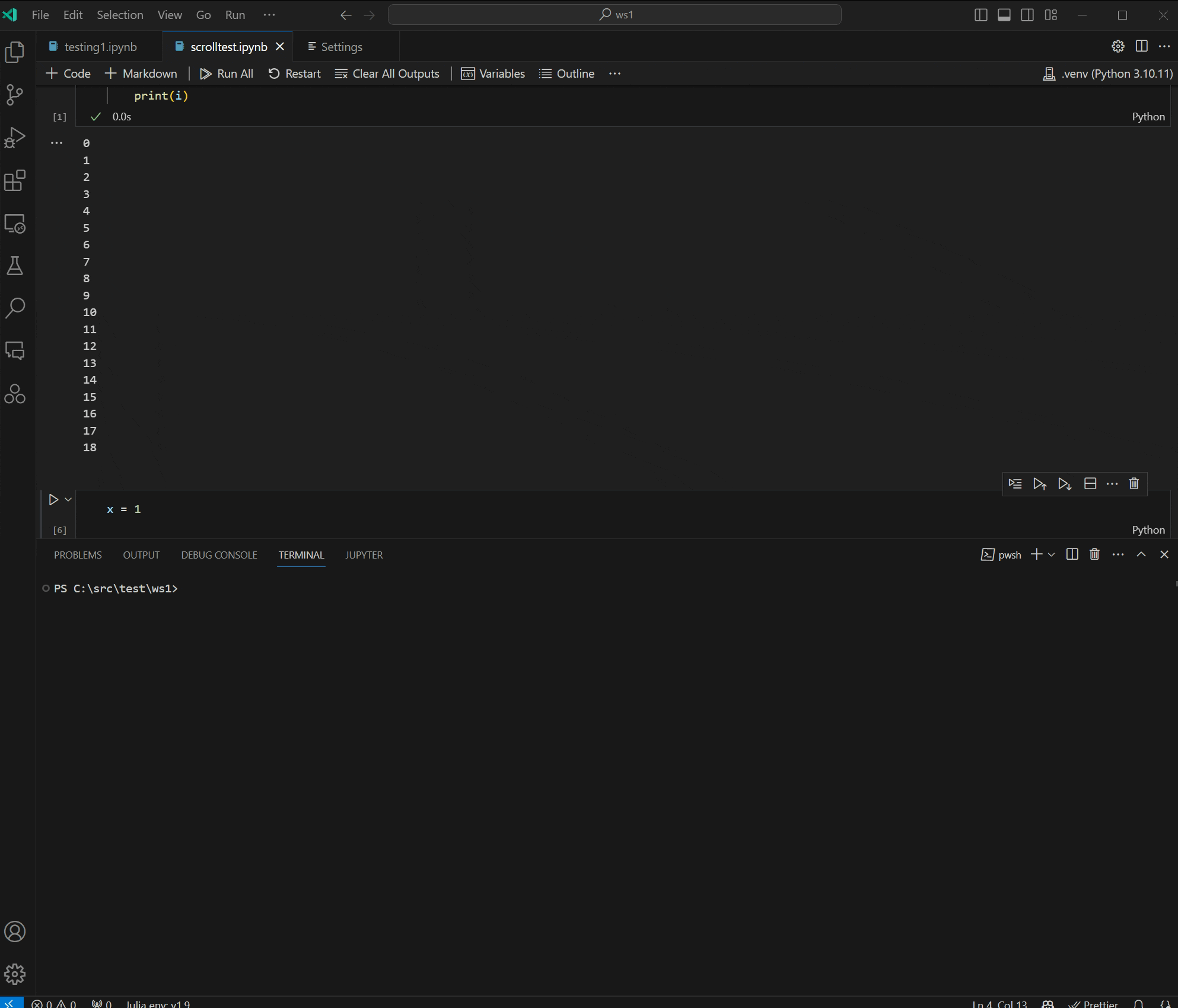Screen dimensions: 1178x1008
Task: Click Execute Above Cells icon
Action: [x=1039, y=484]
